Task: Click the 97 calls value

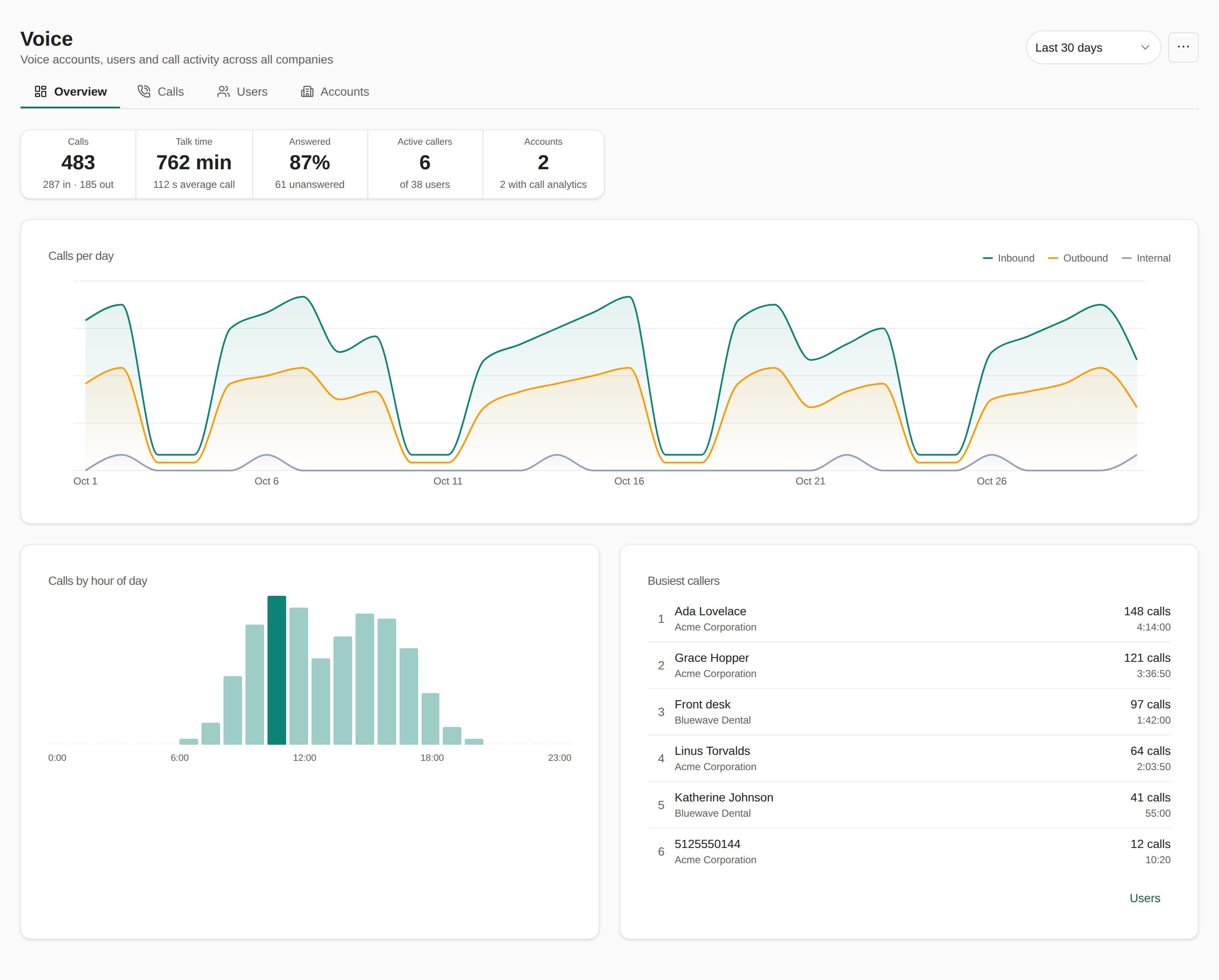Action: coord(1150,704)
